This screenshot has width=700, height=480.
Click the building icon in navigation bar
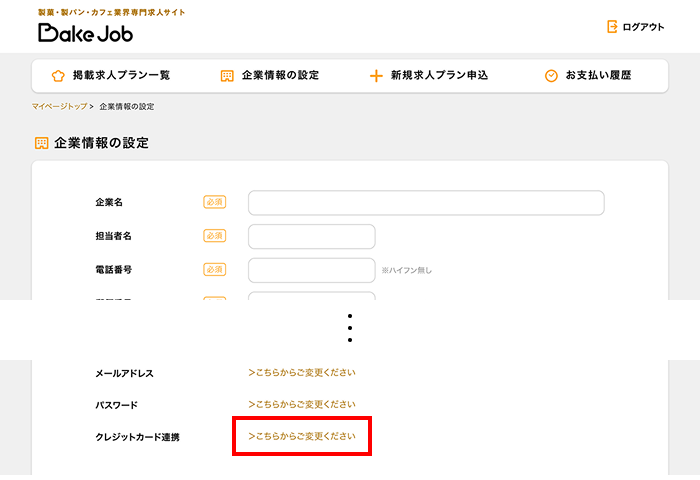(227, 76)
